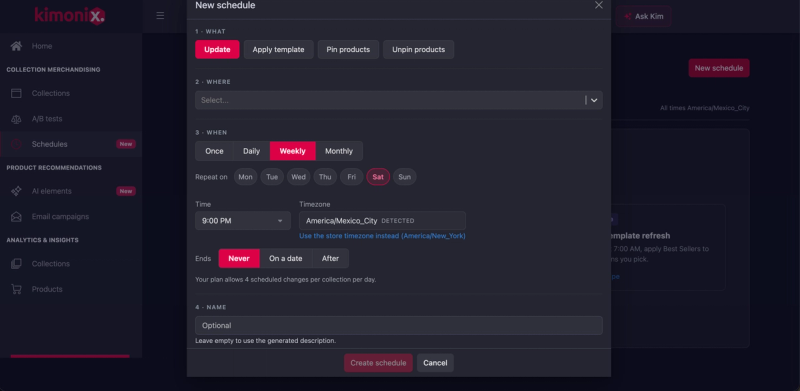The height and width of the screenshot is (391, 800).
Task: Use the store timezone instead link
Action: [x=382, y=236]
